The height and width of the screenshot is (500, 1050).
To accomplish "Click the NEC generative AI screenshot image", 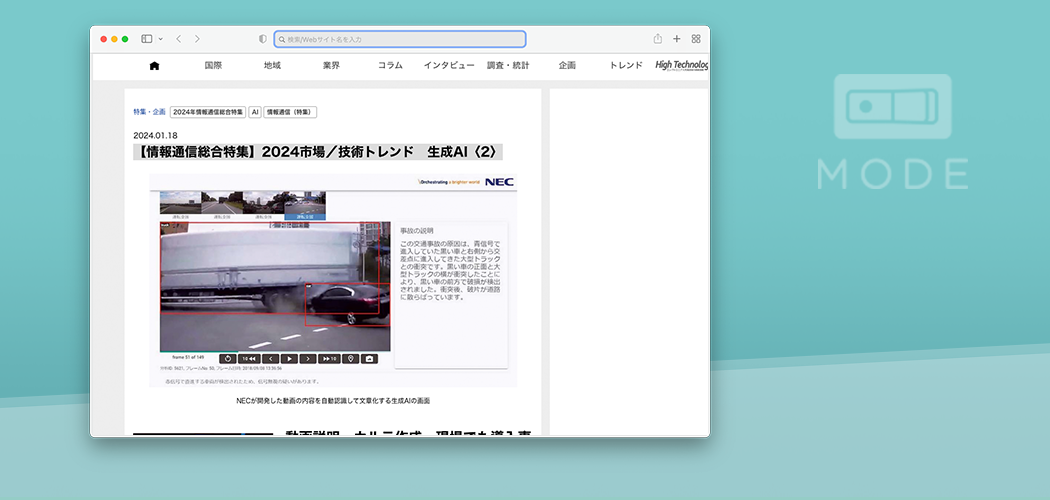I will (x=333, y=280).
